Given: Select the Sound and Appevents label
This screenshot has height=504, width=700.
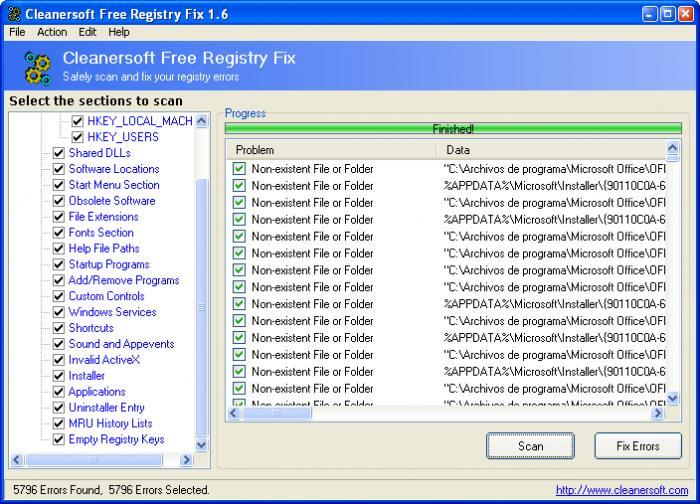Looking at the screenshot, I should pos(121,344).
